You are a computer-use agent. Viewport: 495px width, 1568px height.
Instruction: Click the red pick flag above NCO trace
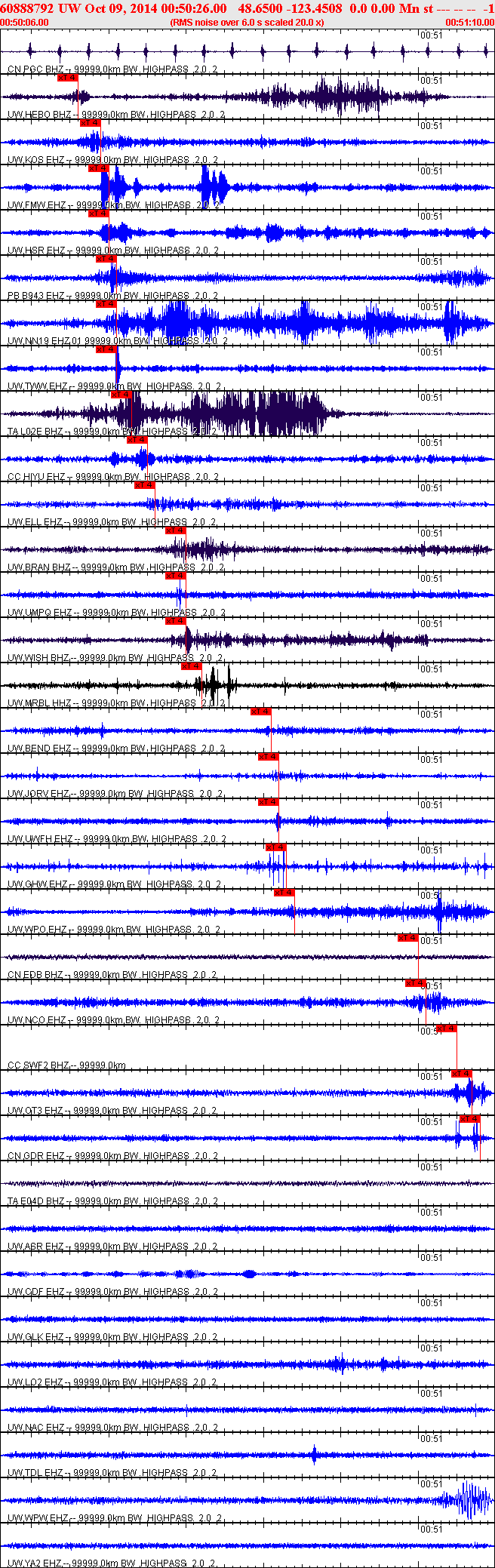tap(416, 983)
